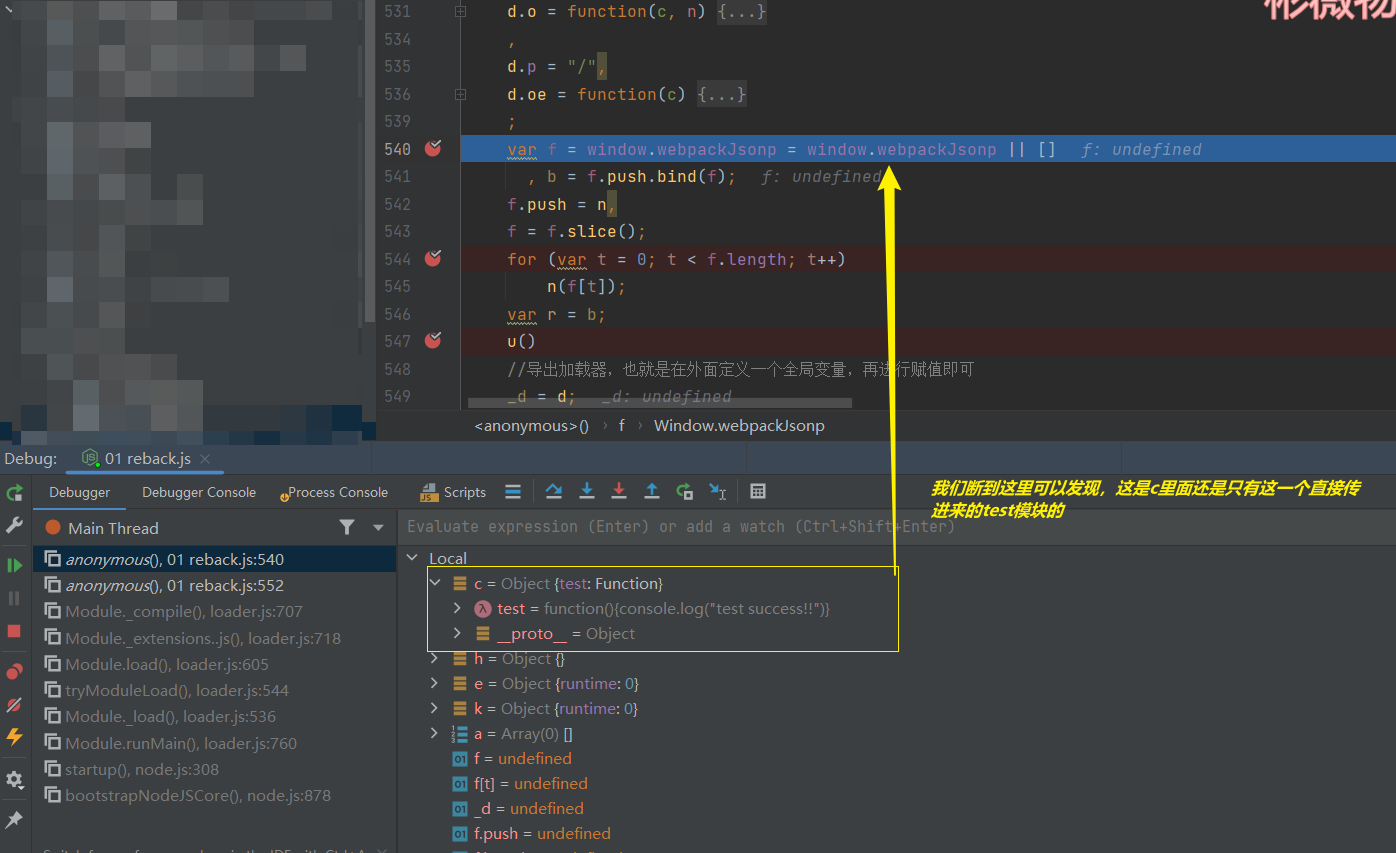The width and height of the screenshot is (1396, 853).
Task: Close the 01 reback.js debug tab
Action: pyautogui.click(x=205, y=459)
